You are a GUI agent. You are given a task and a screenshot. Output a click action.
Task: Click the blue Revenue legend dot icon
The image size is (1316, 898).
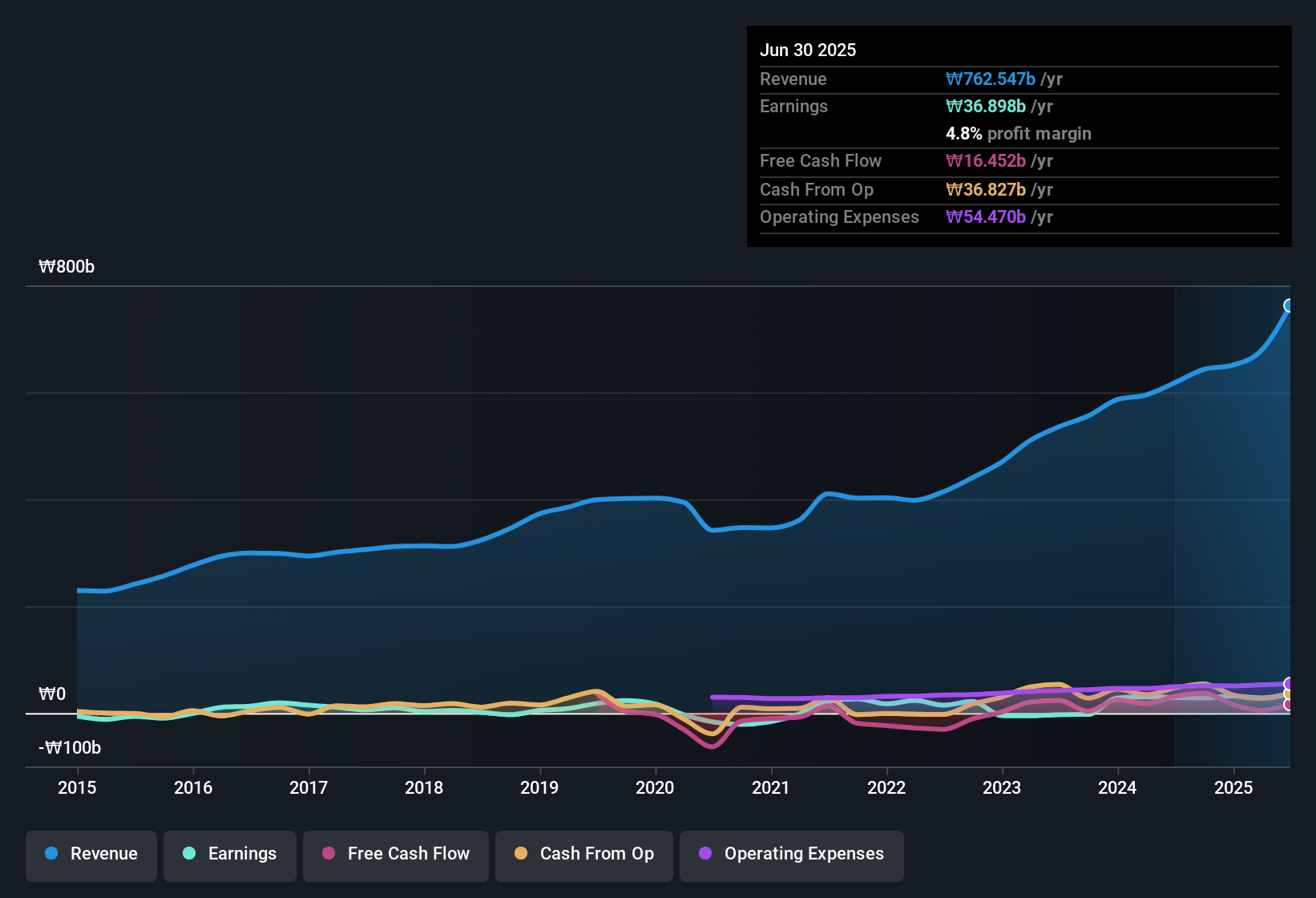point(50,854)
